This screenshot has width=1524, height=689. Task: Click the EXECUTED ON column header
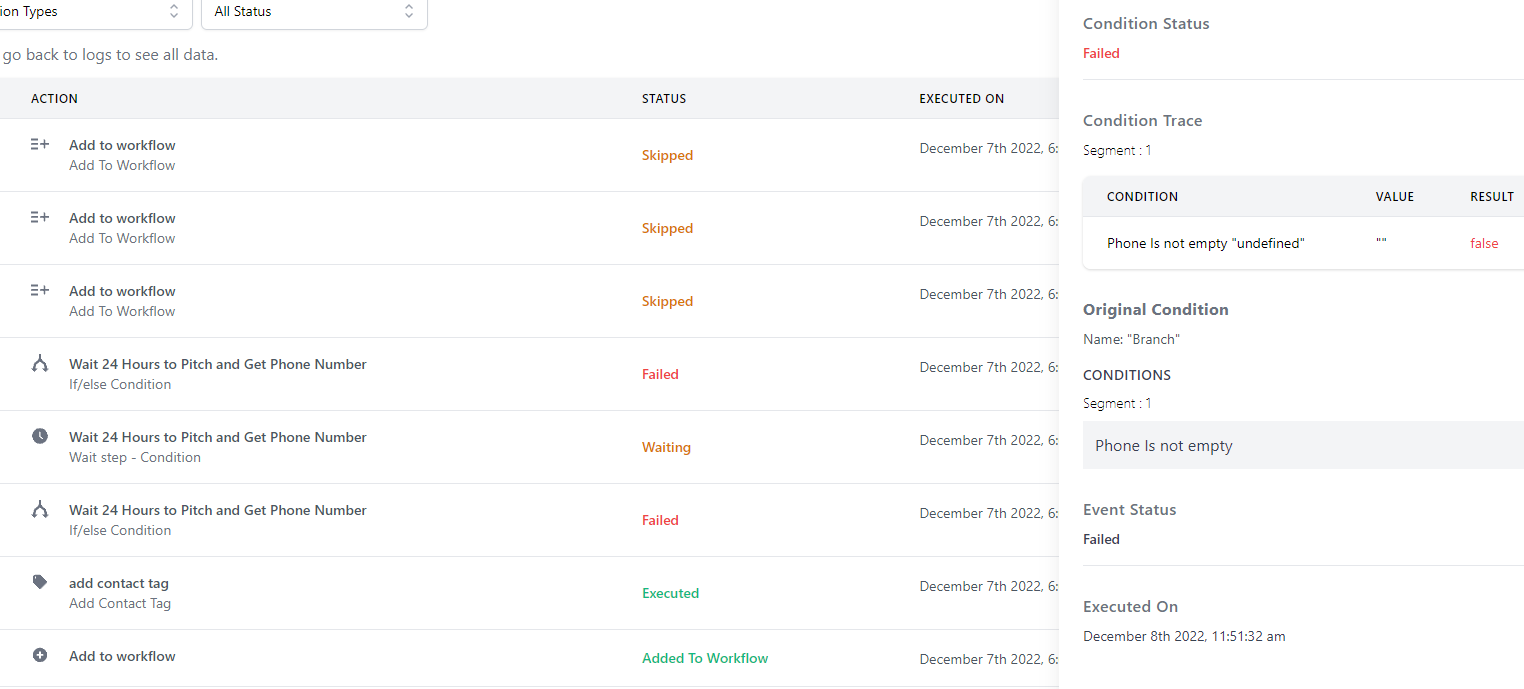tap(961, 99)
